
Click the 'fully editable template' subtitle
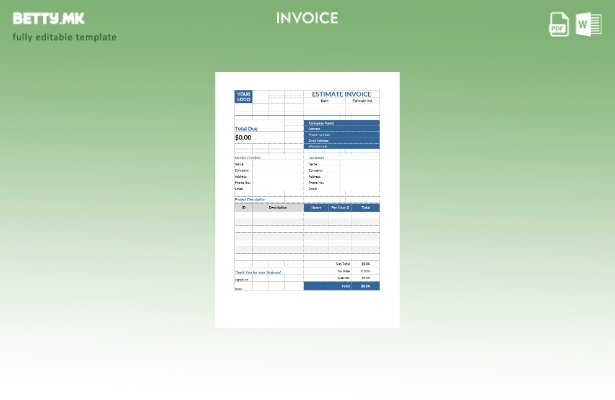[64, 38]
